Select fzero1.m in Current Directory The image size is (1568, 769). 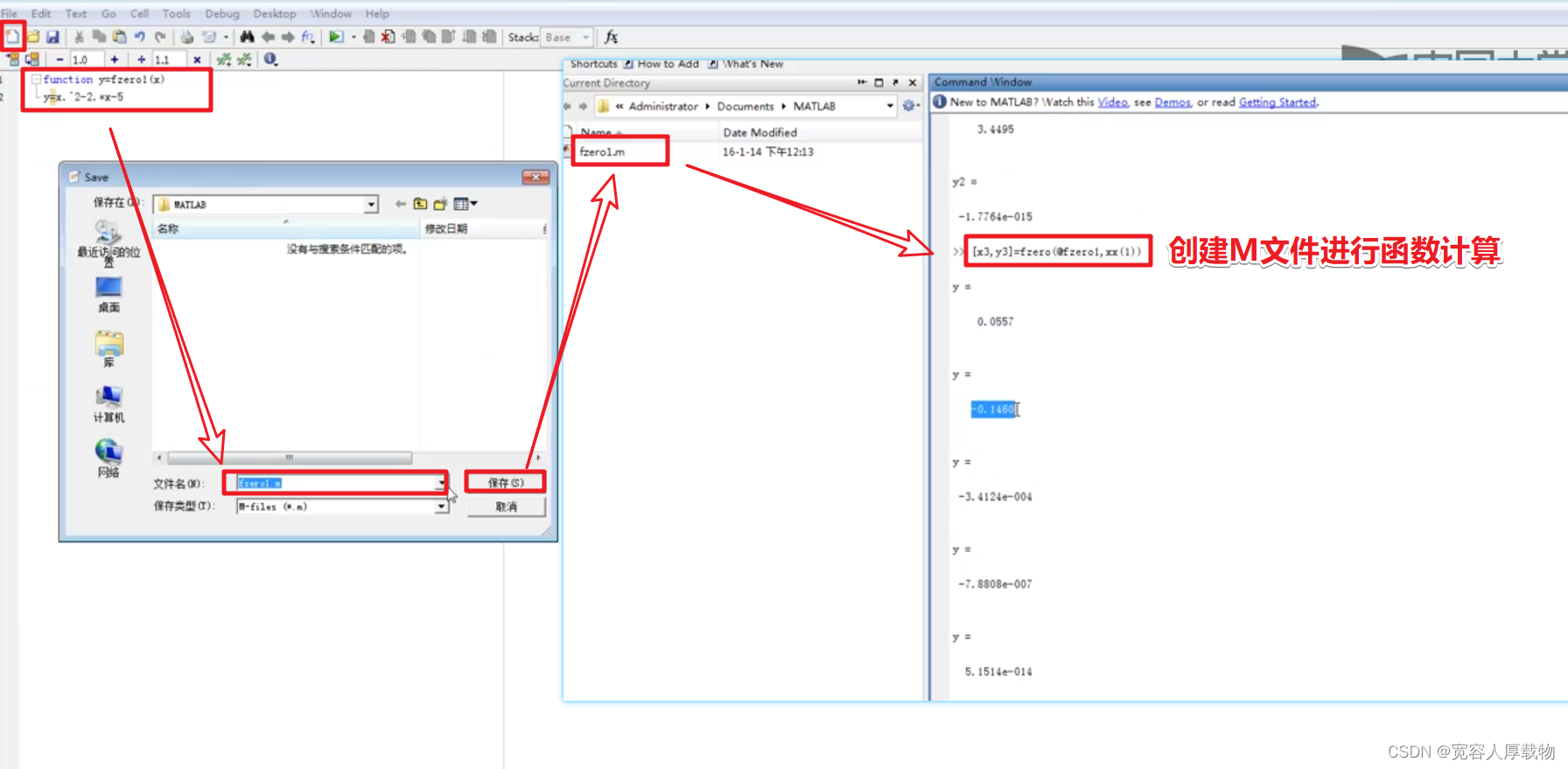[x=602, y=151]
